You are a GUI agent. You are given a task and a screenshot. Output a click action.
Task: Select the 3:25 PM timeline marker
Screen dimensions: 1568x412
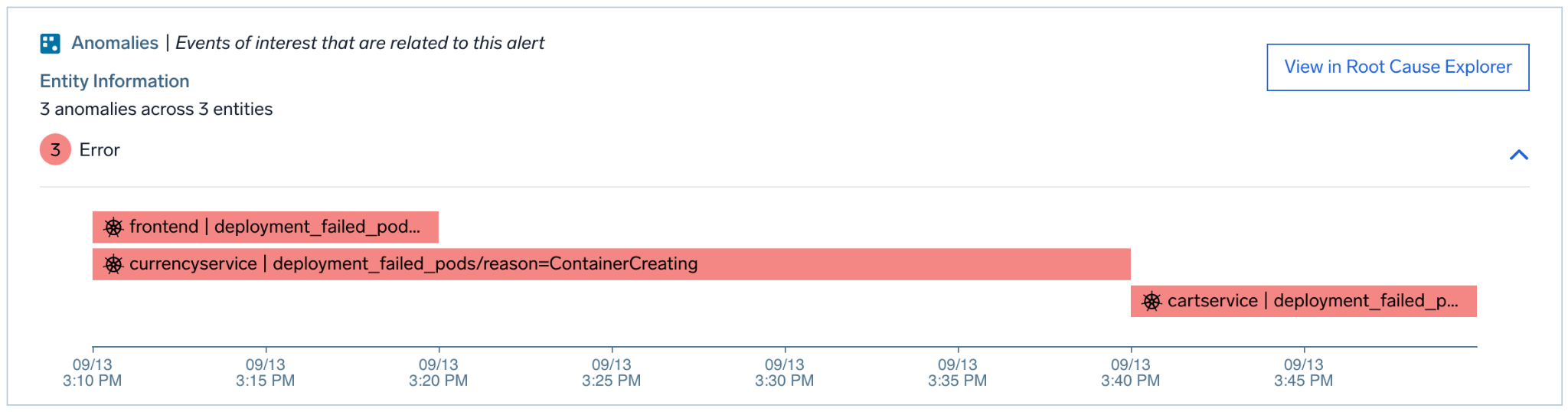(612, 372)
